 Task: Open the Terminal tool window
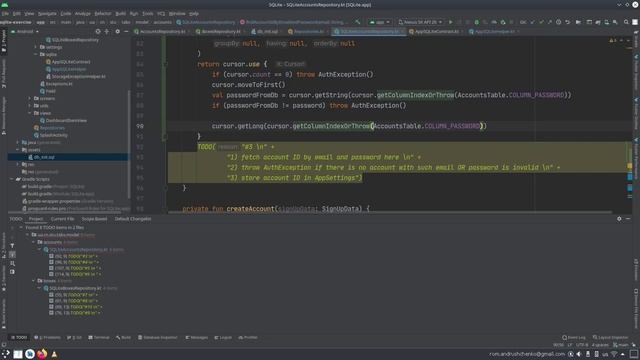coord(99,338)
